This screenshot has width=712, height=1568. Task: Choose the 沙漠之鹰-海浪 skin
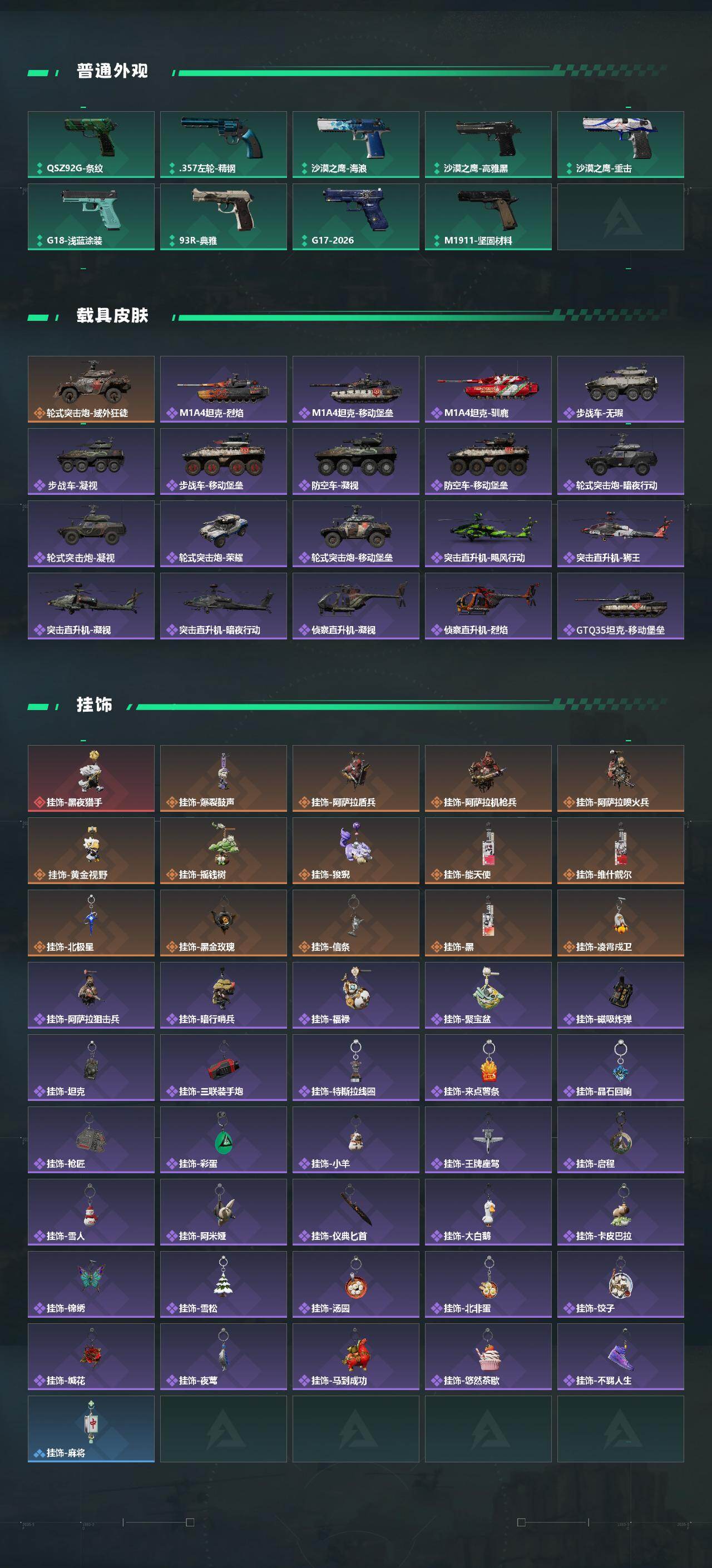tap(355, 144)
